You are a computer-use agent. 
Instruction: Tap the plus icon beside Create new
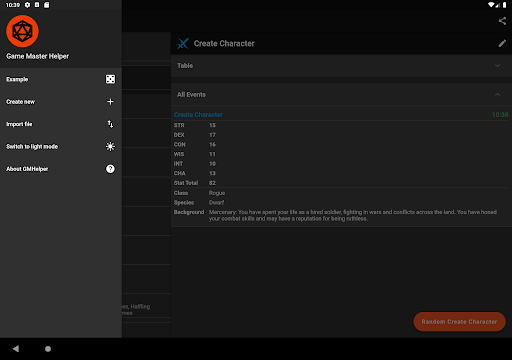click(x=110, y=102)
